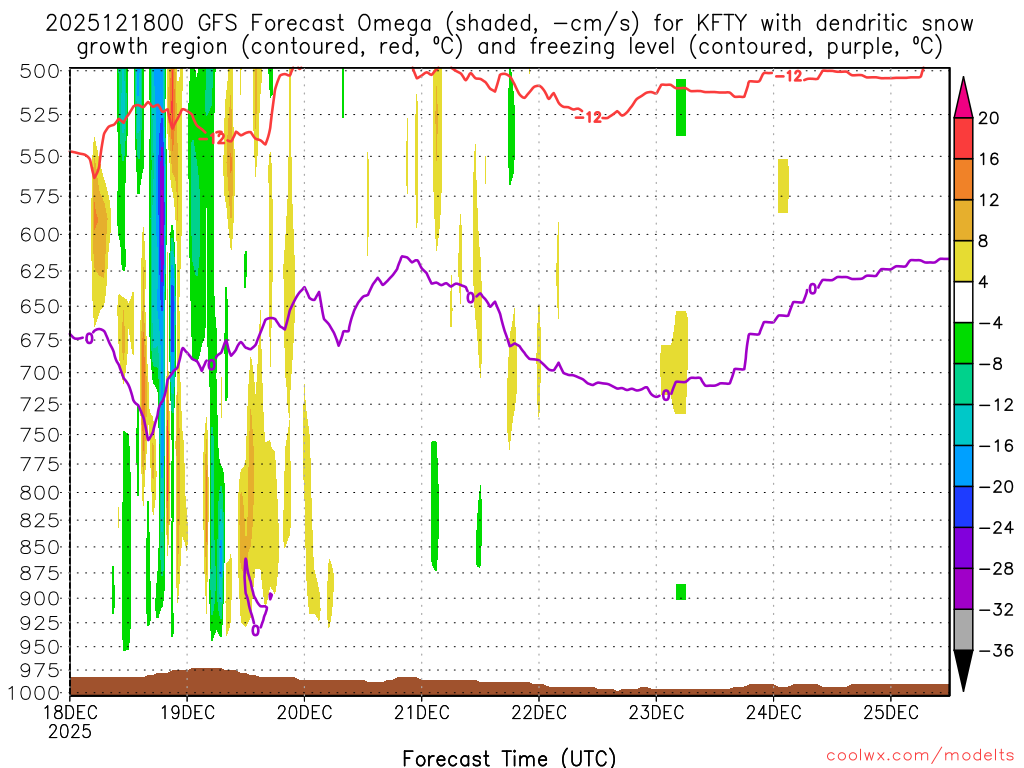1024x768 pixels.
Task: Click the black arrow below the colorbar
Action: [x=963, y=671]
